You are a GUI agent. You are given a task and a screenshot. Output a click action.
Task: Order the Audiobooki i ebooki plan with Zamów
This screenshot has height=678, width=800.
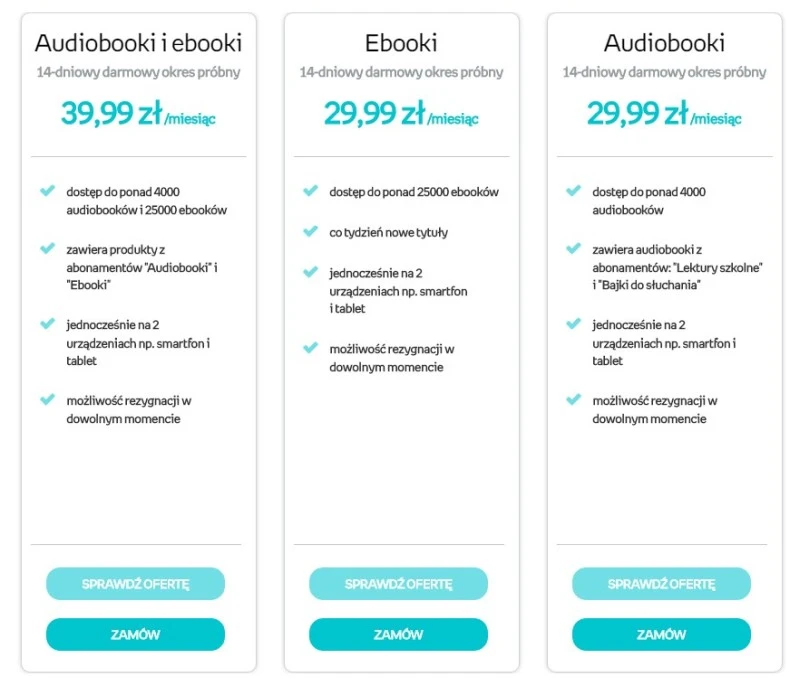[135, 634]
